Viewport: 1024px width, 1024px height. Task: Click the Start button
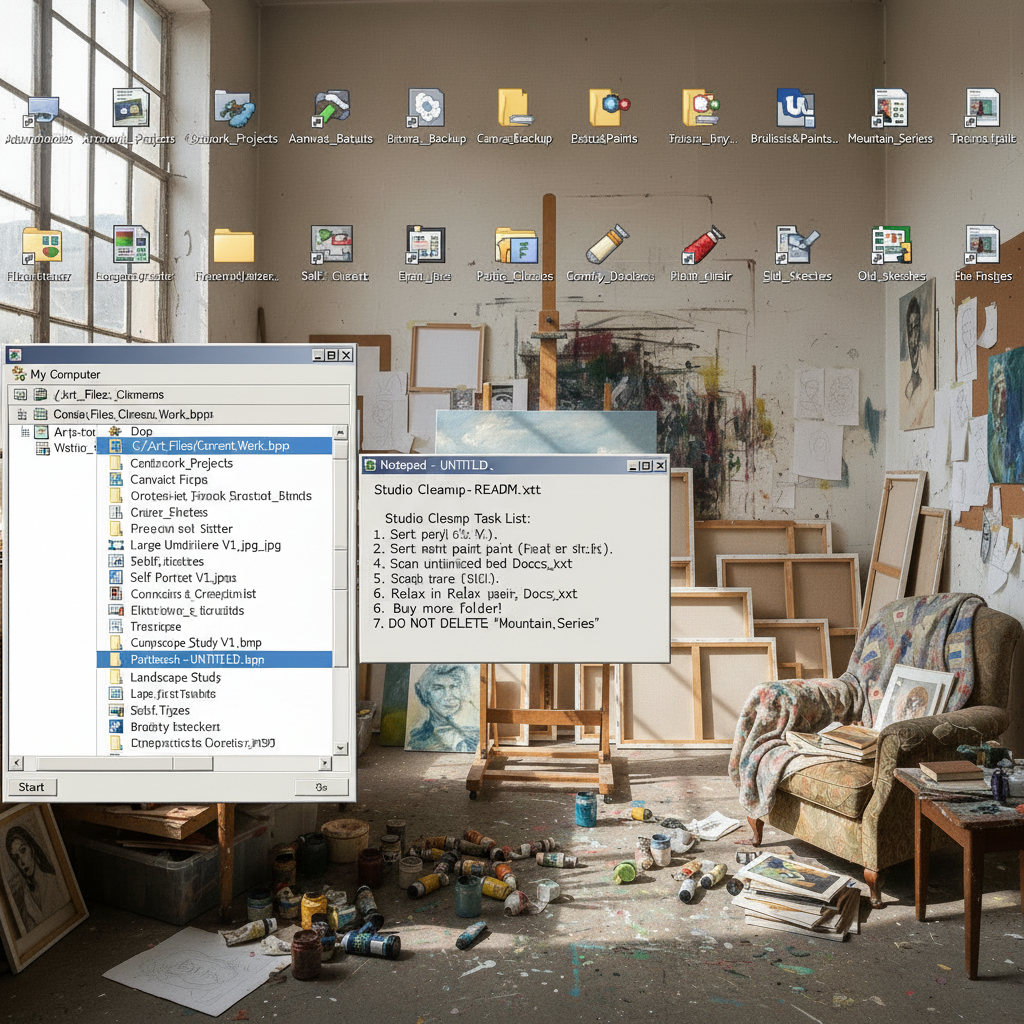[31, 787]
